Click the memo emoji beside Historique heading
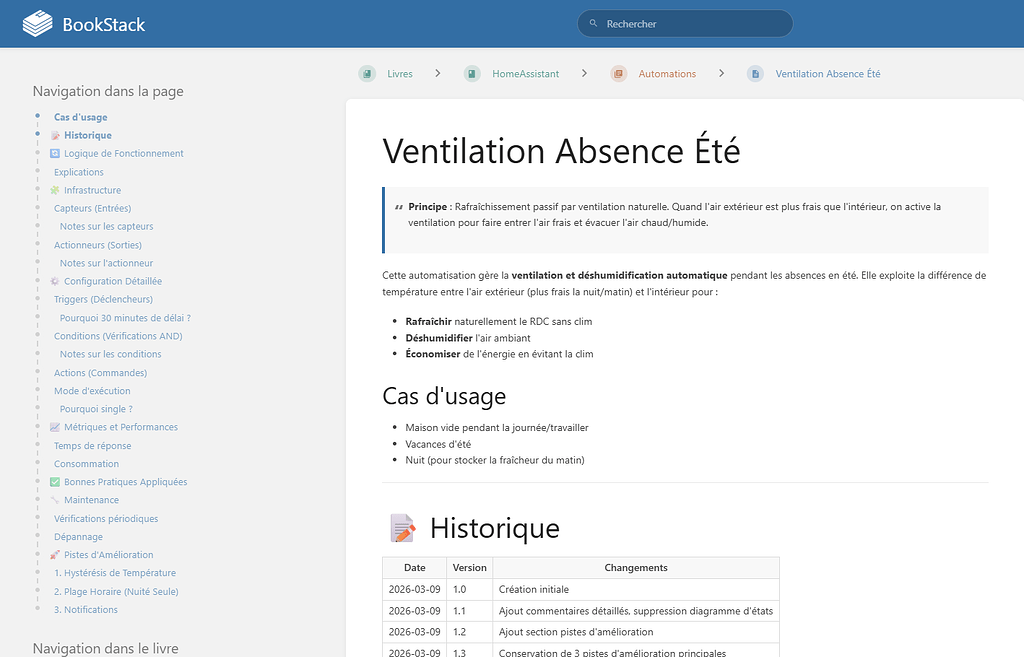Image resolution: width=1024 pixels, height=657 pixels. click(402, 528)
